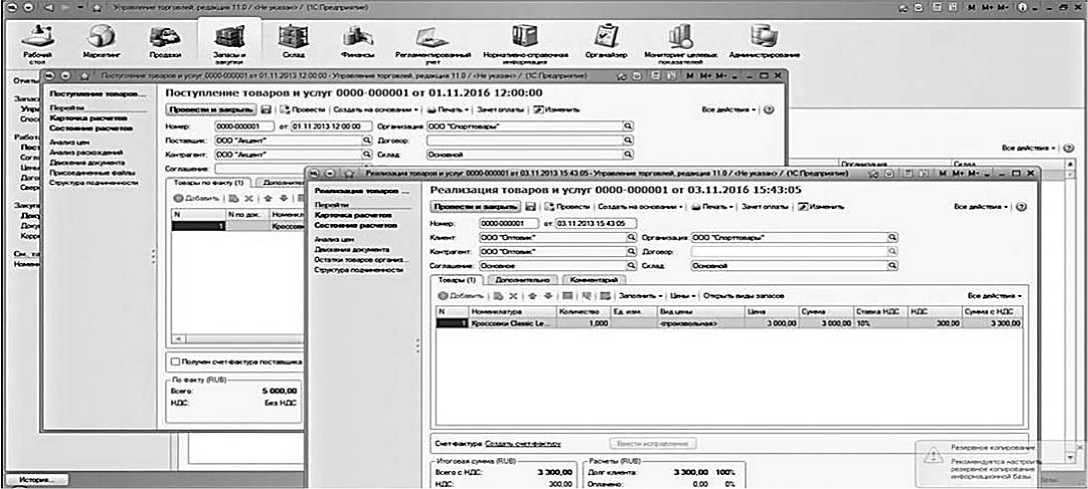Screen dimensions: 1088x489
Task: Open the Администрирование section
Action: point(764,42)
